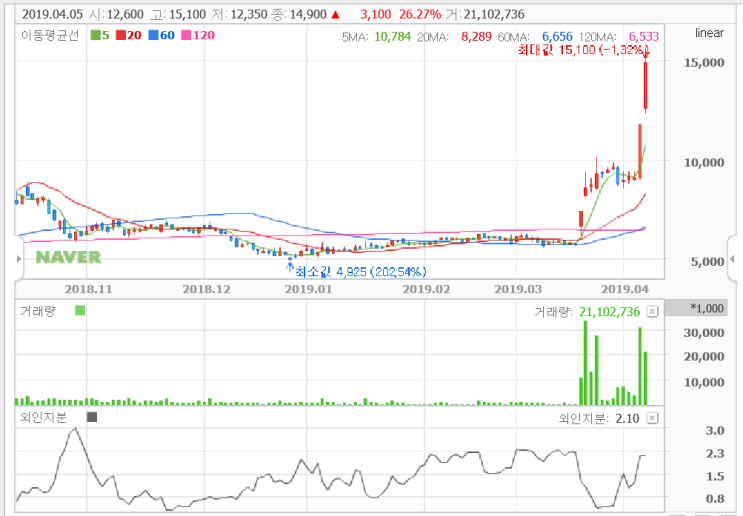Click the 외인지분 value 2.10
The image size is (743, 516).
[627, 418]
